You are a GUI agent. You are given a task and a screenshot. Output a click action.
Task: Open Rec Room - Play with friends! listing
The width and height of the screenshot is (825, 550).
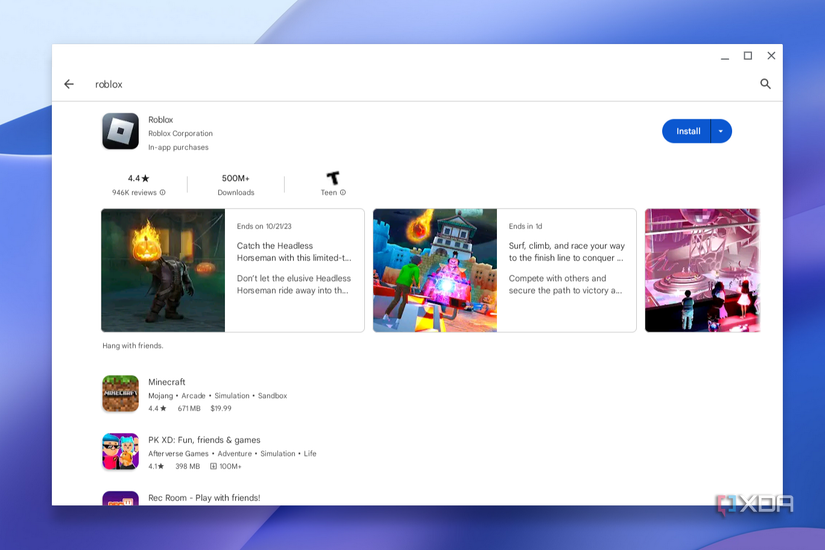click(204, 498)
